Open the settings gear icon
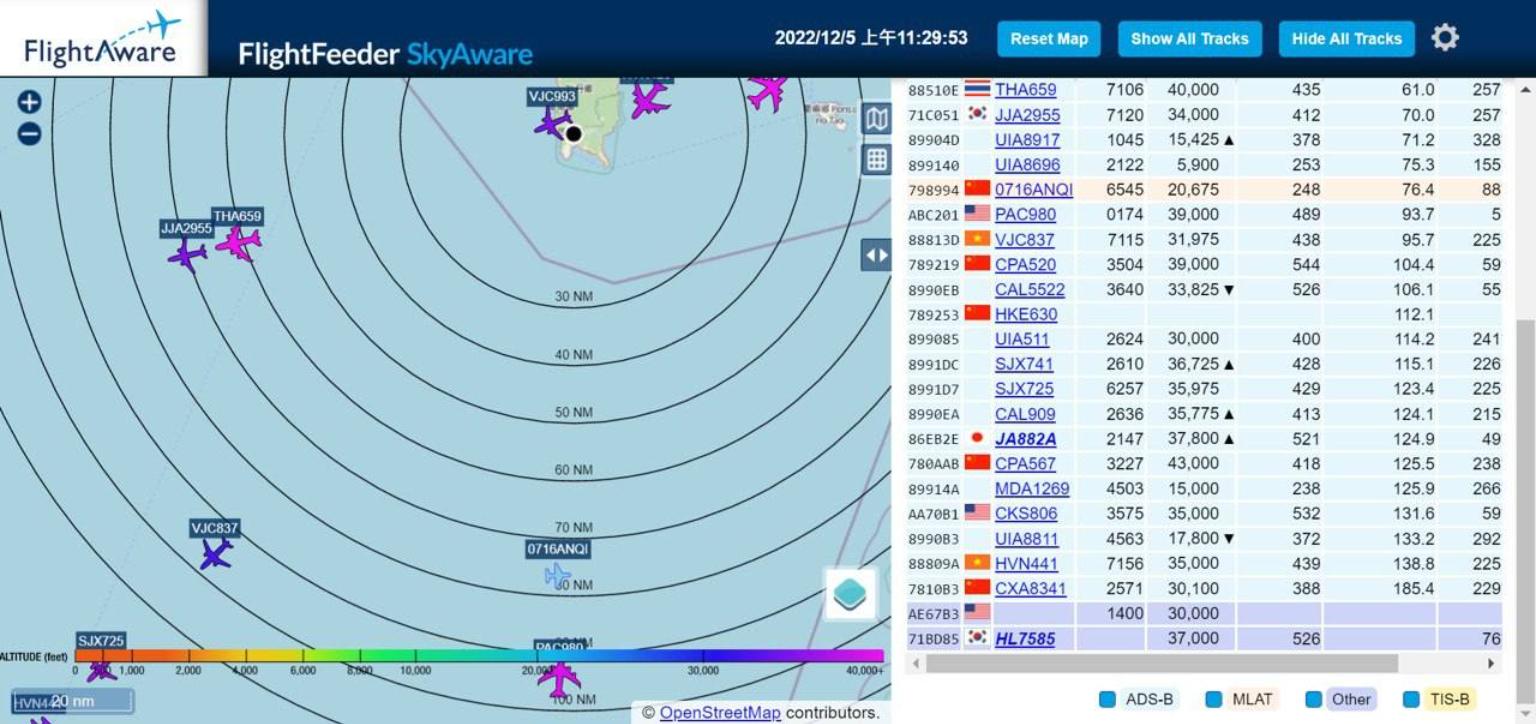The width and height of the screenshot is (1536, 724). [1444, 38]
